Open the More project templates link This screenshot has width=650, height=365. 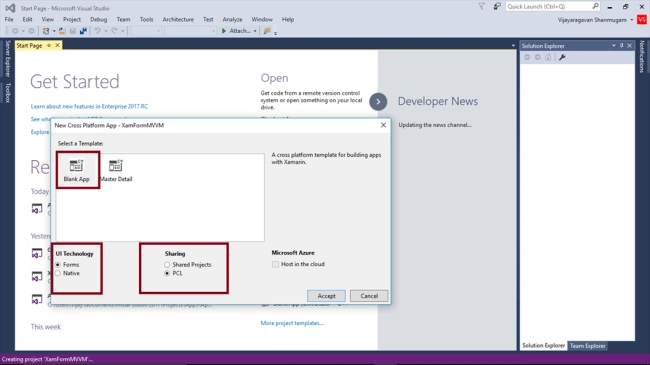coord(292,323)
